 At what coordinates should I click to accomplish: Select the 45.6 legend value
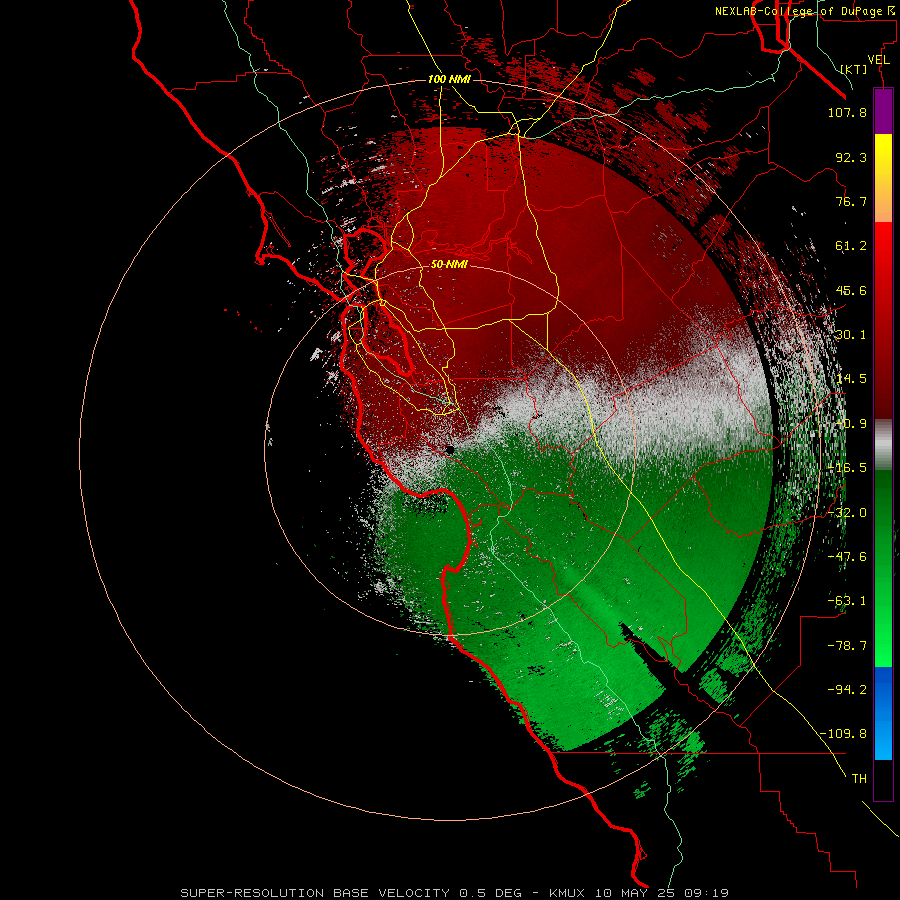coord(851,290)
